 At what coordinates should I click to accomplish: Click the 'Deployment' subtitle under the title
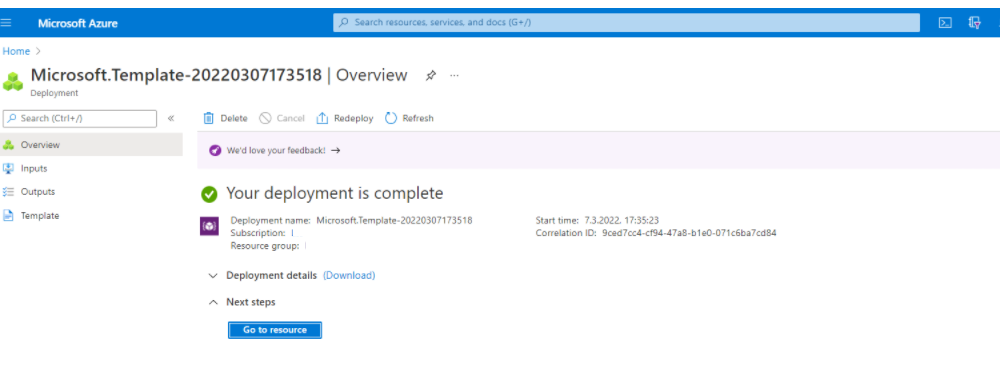point(55,93)
